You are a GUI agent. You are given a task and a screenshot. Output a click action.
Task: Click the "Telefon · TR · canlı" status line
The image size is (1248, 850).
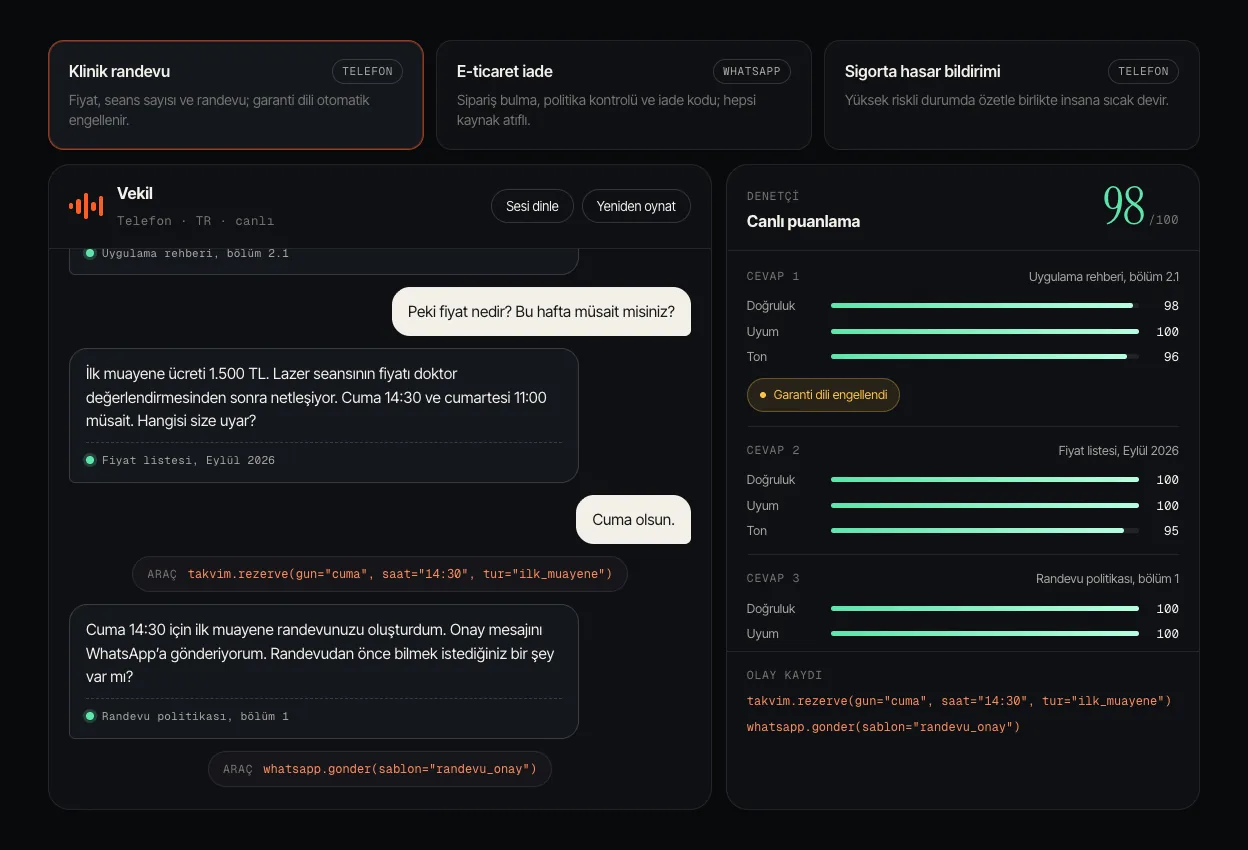195,220
